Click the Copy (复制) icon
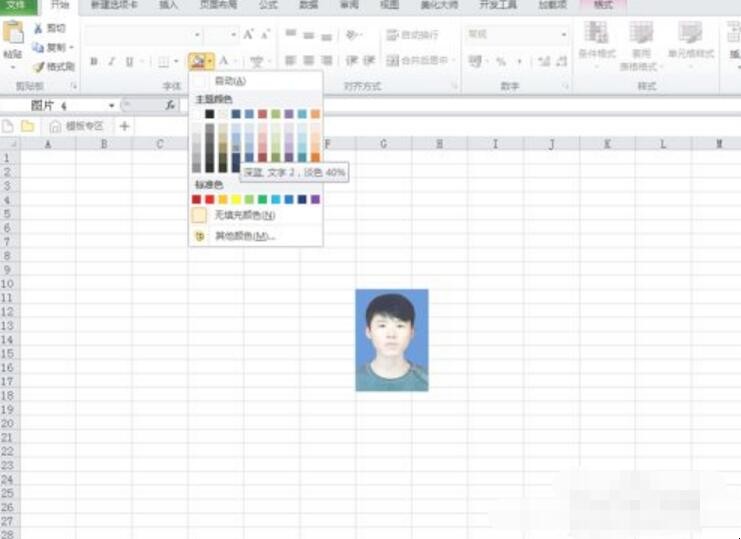 (x=38, y=47)
